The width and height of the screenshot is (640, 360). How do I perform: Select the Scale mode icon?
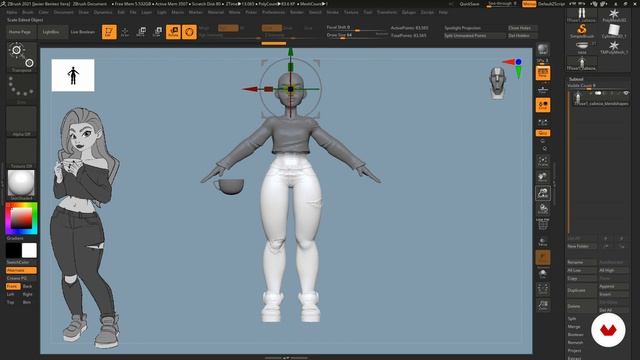click(x=157, y=32)
